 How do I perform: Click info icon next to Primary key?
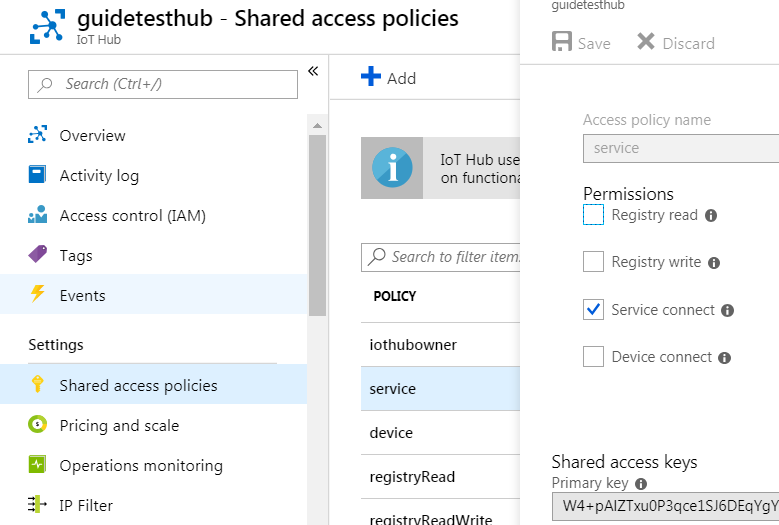coord(641,484)
